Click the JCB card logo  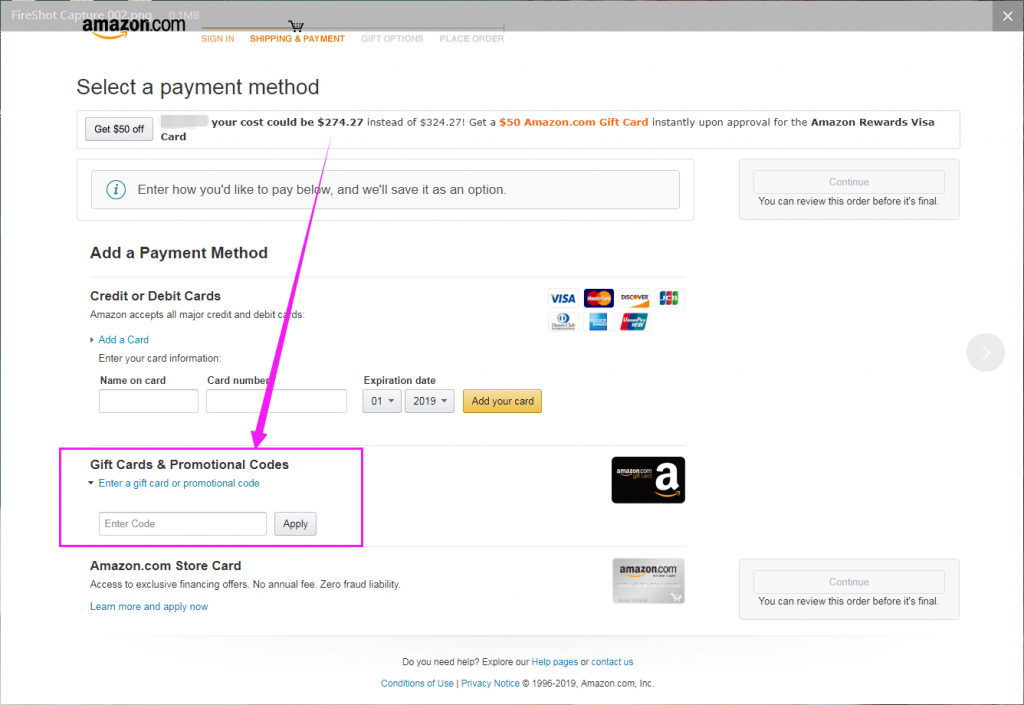pyautogui.click(x=669, y=298)
